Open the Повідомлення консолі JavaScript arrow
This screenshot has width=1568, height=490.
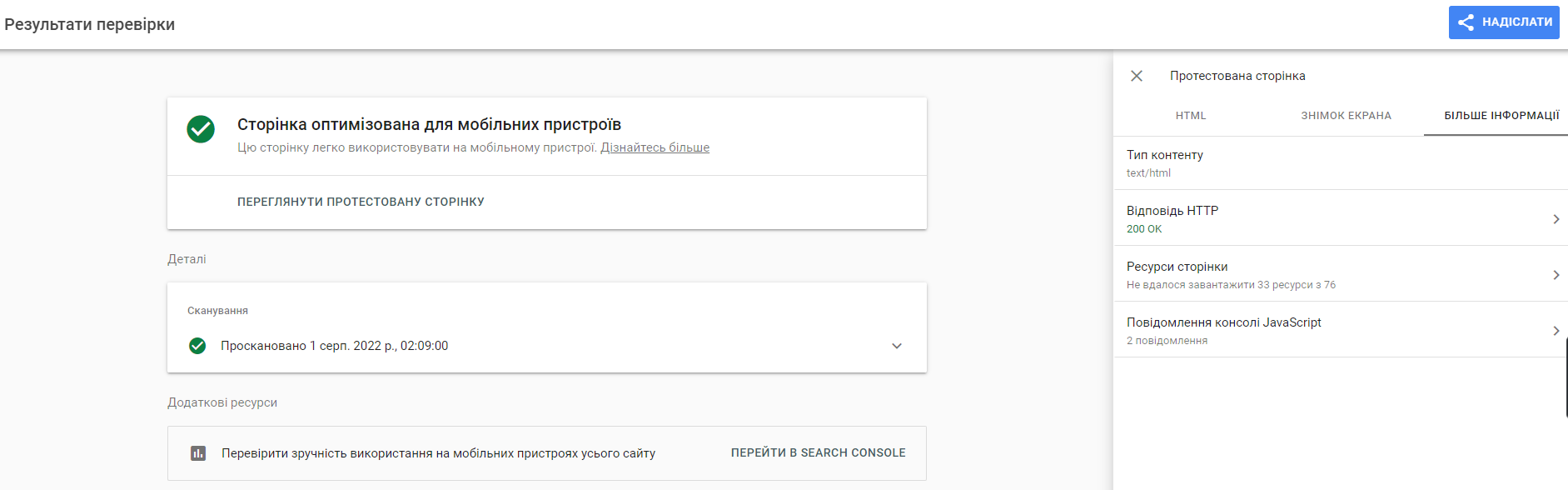pos(1556,331)
